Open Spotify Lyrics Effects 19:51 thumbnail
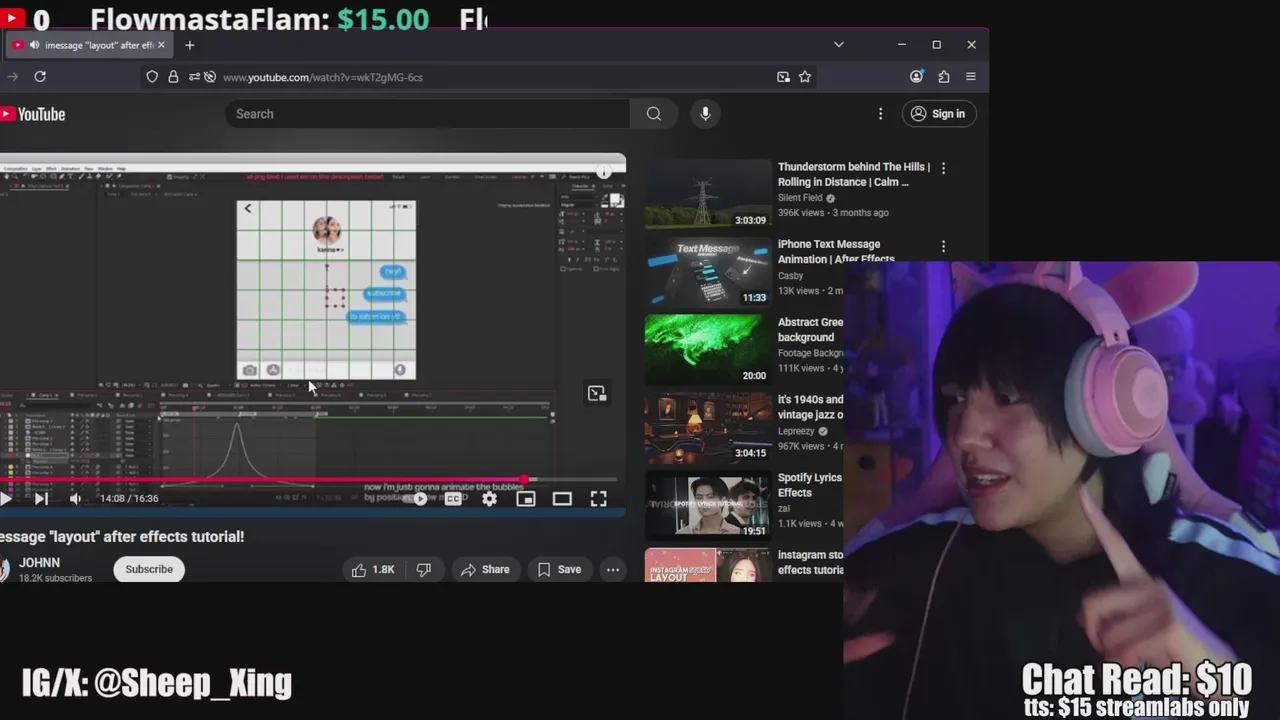 tap(708, 505)
